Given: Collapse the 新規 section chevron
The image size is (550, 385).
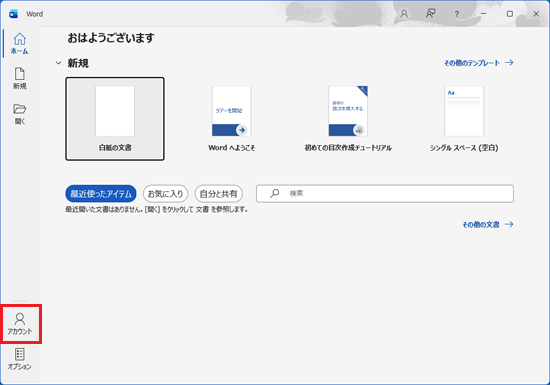Looking at the screenshot, I should click(x=59, y=63).
